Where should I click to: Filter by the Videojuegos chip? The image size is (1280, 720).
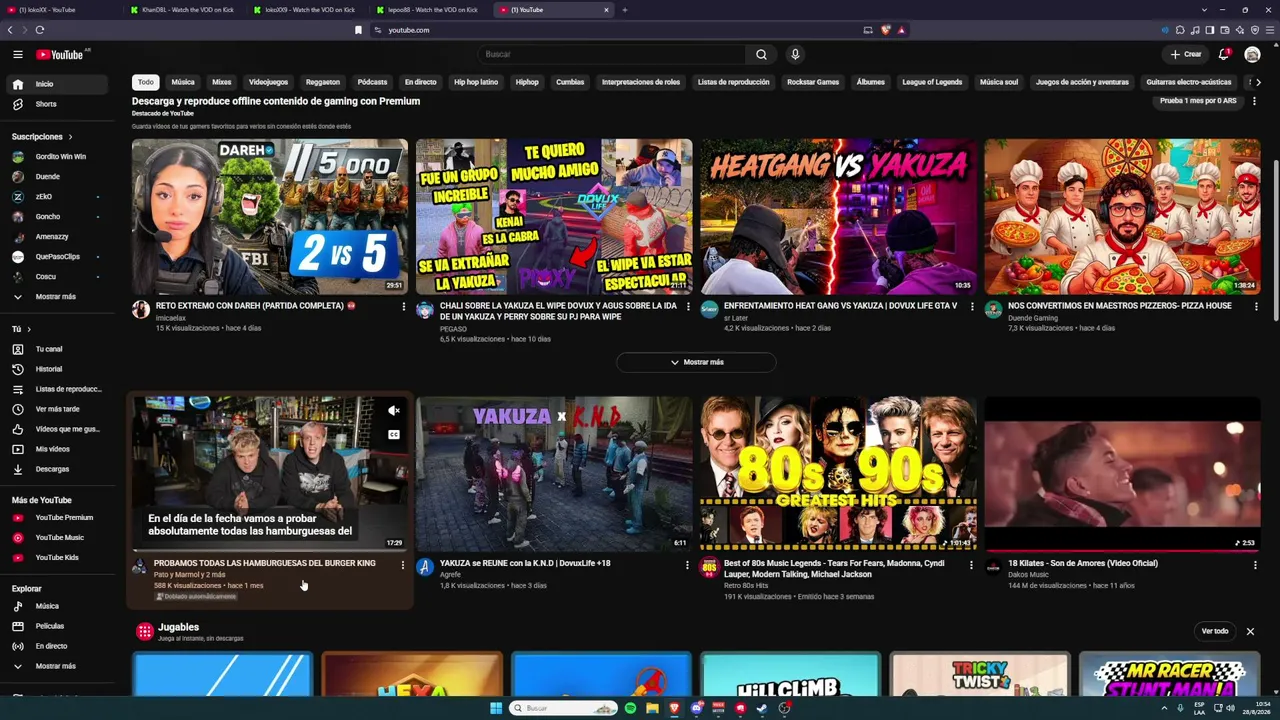tap(268, 82)
